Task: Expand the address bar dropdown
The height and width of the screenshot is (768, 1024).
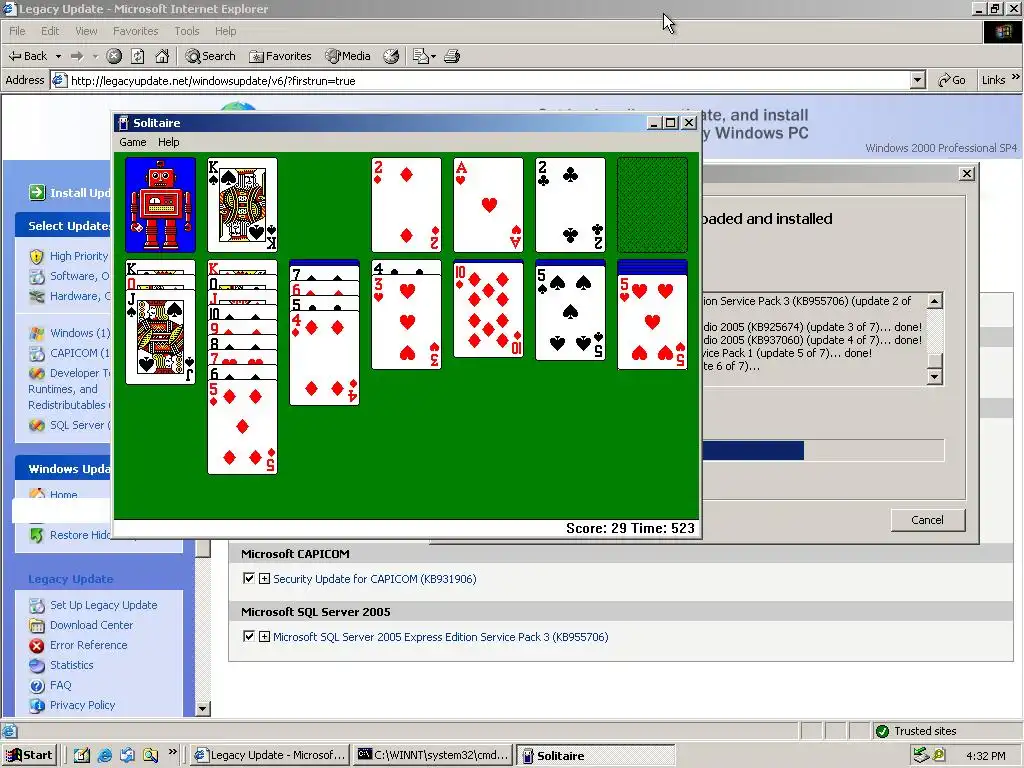Action: (x=918, y=80)
